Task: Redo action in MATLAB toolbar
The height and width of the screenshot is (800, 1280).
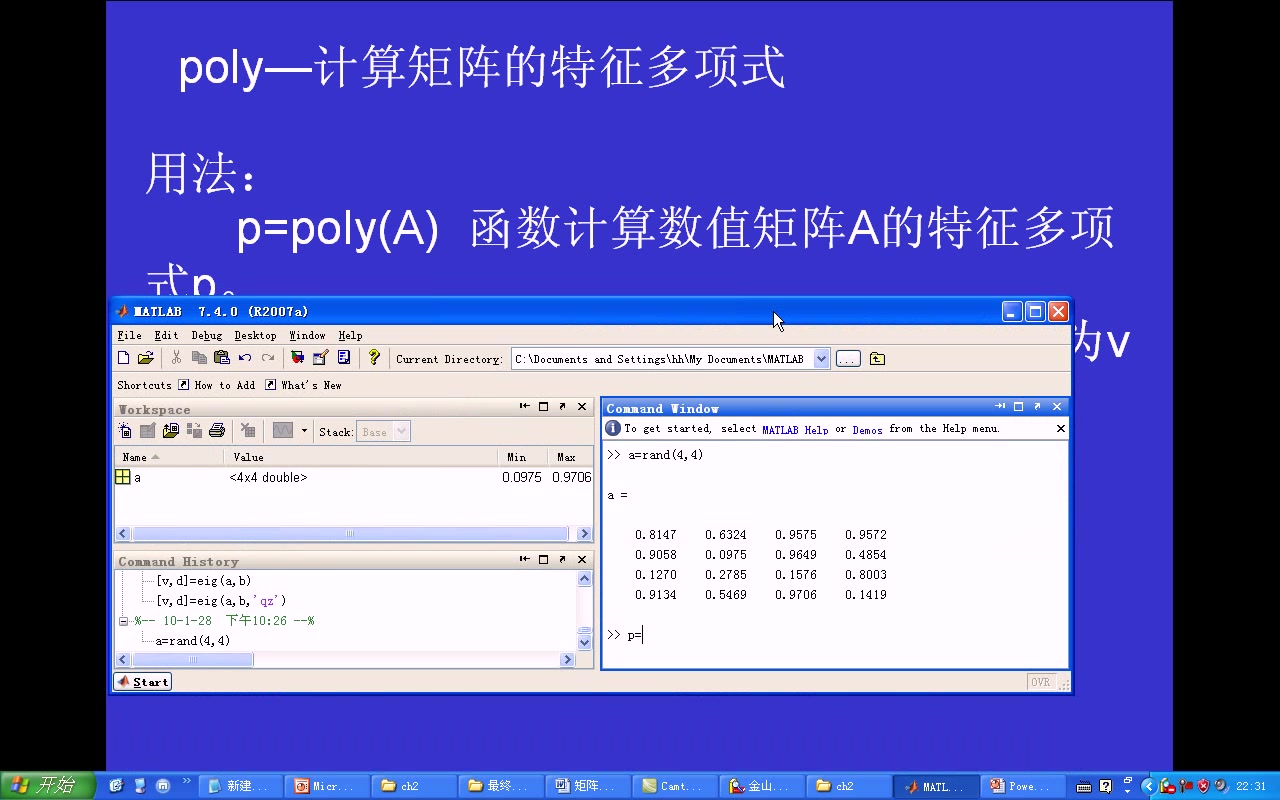Action: click(267, 358)
